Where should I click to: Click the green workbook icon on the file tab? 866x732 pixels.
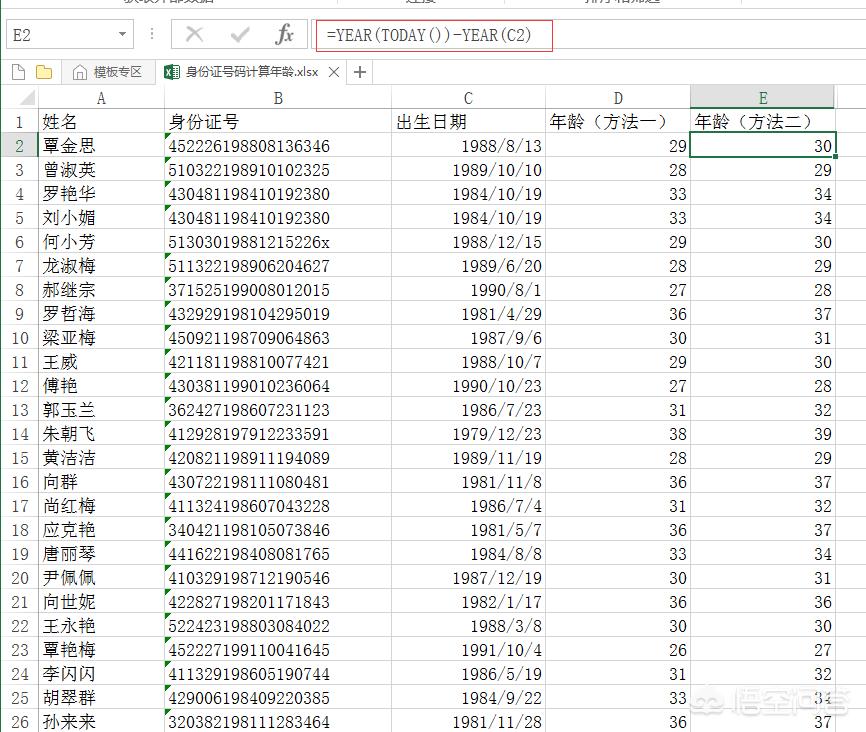coord(171,71)
